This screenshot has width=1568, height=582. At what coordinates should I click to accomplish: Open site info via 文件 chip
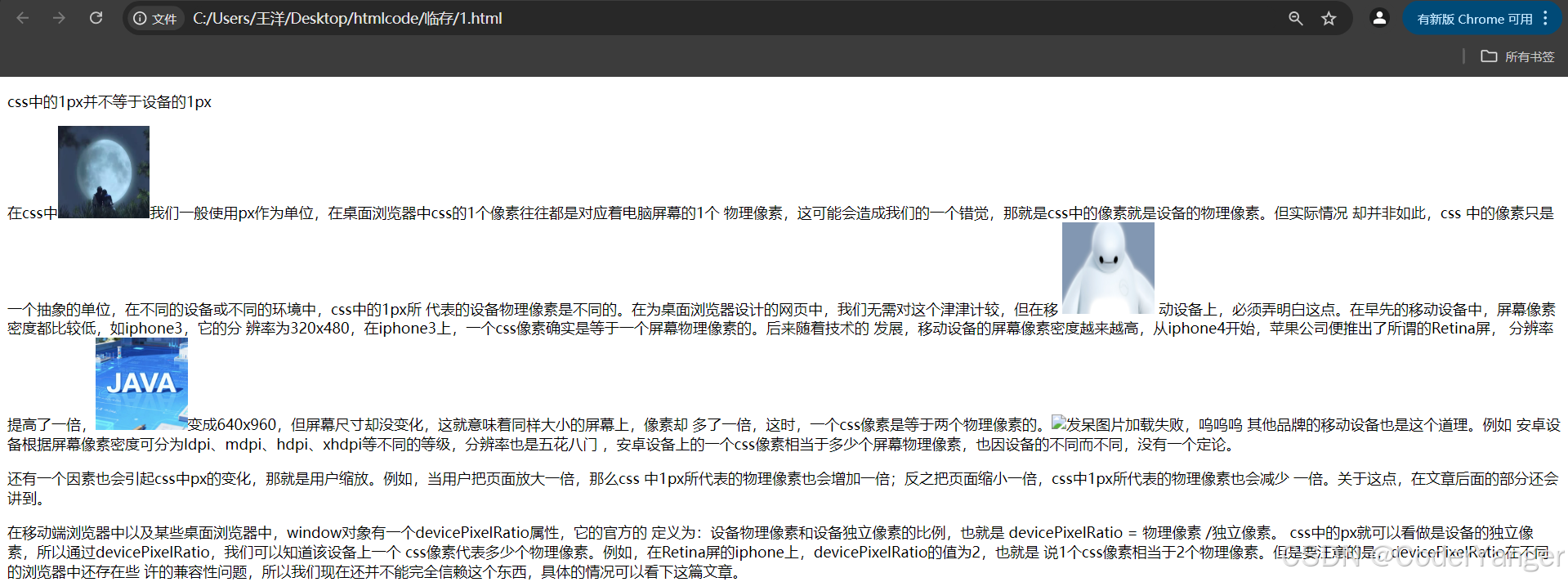tap(155, 19)
